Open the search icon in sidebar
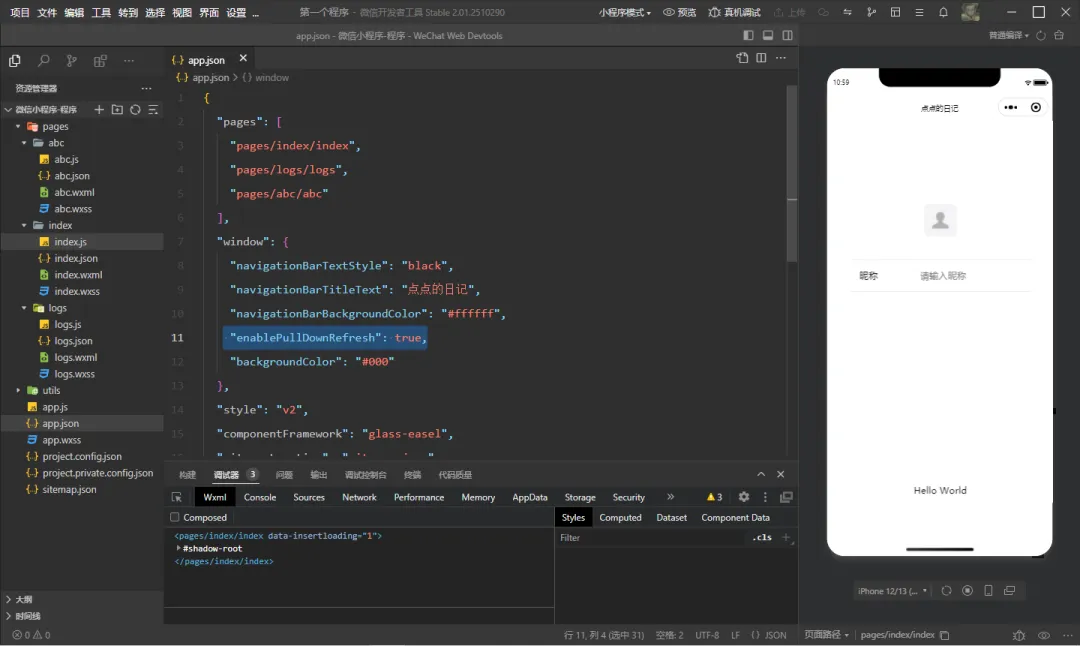This screenshot has width=1080, height=646. [x=43, y=61]
